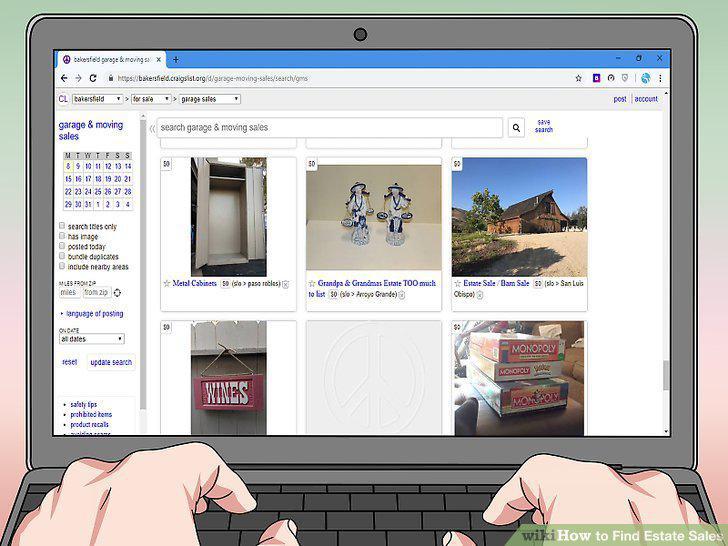The height and width of the screenshot is (546, 728).
Task: Reload the page with the refresh icon
Action: [93, 78]
